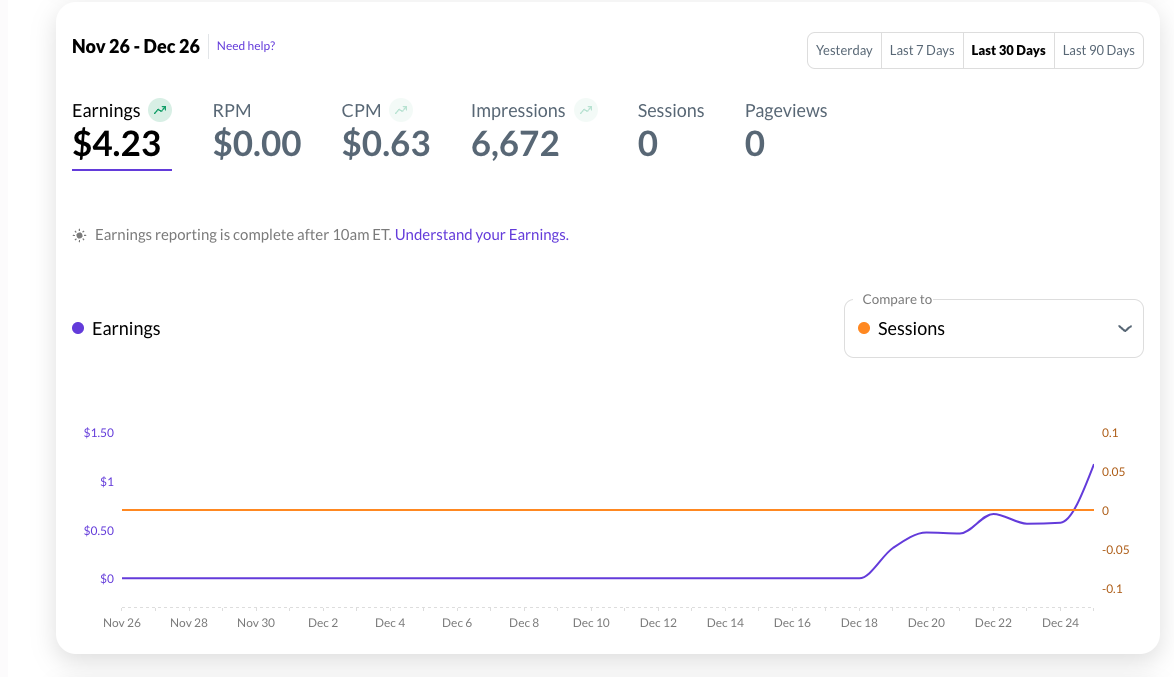The height and width of the screenshot is (677, 1174).
Task: Open the Understand your Earnings link
Action: [482, 235]
